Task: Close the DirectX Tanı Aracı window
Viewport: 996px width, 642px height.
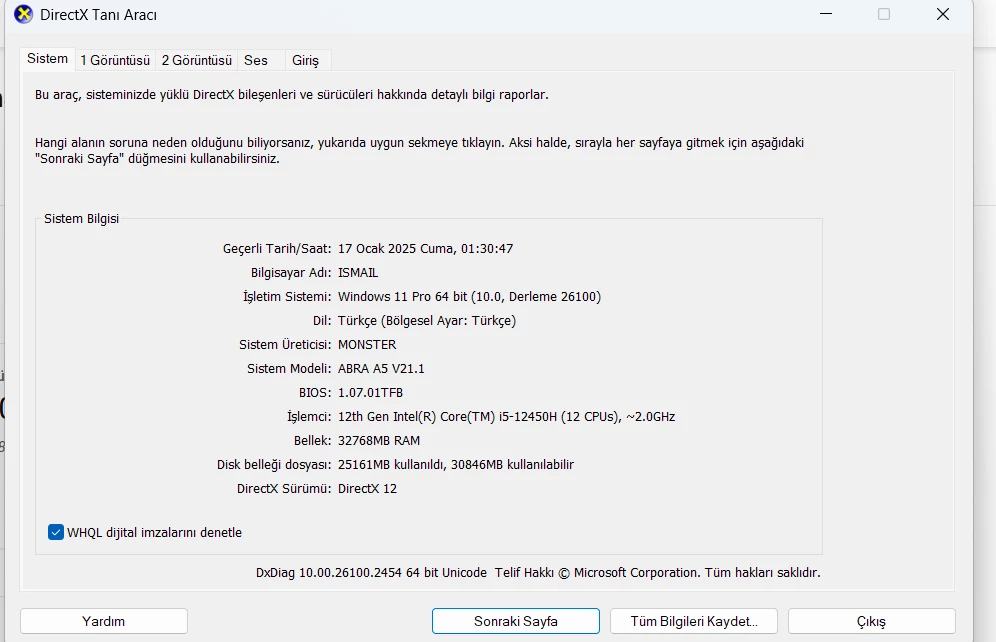Action: (x=943, y=14)
